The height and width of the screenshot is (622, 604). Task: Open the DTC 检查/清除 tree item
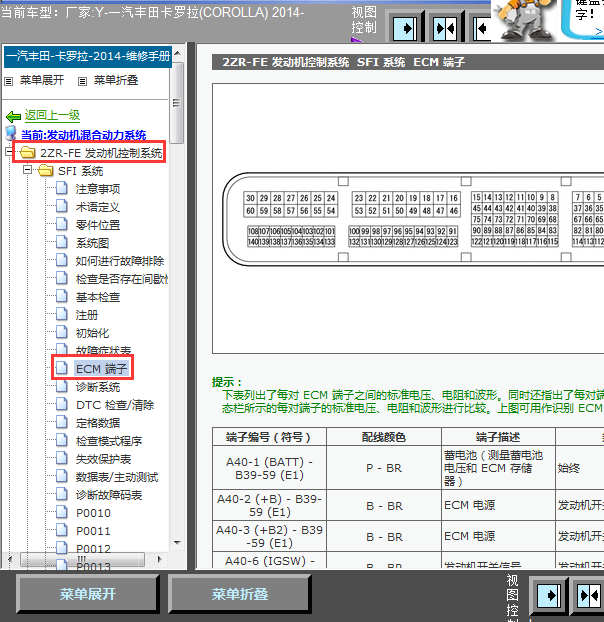(x=115, y=405)
